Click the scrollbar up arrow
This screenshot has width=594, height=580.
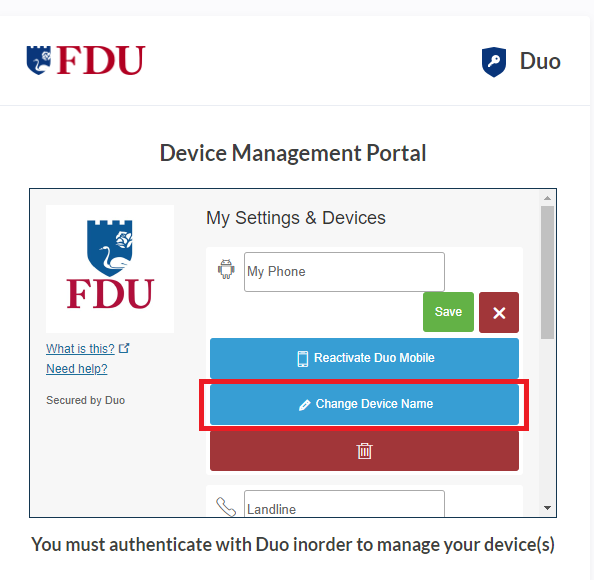click(547, 198)
